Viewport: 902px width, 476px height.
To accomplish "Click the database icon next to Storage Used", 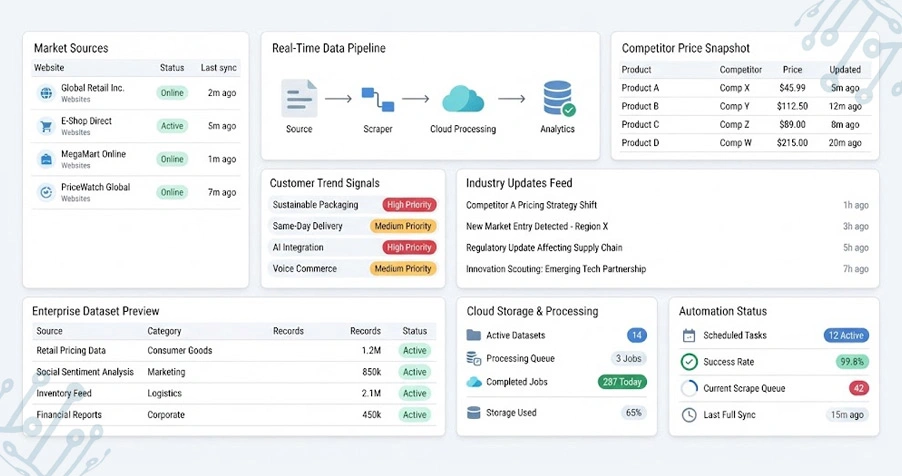I will pyautogui.click(x=473, y=413).
